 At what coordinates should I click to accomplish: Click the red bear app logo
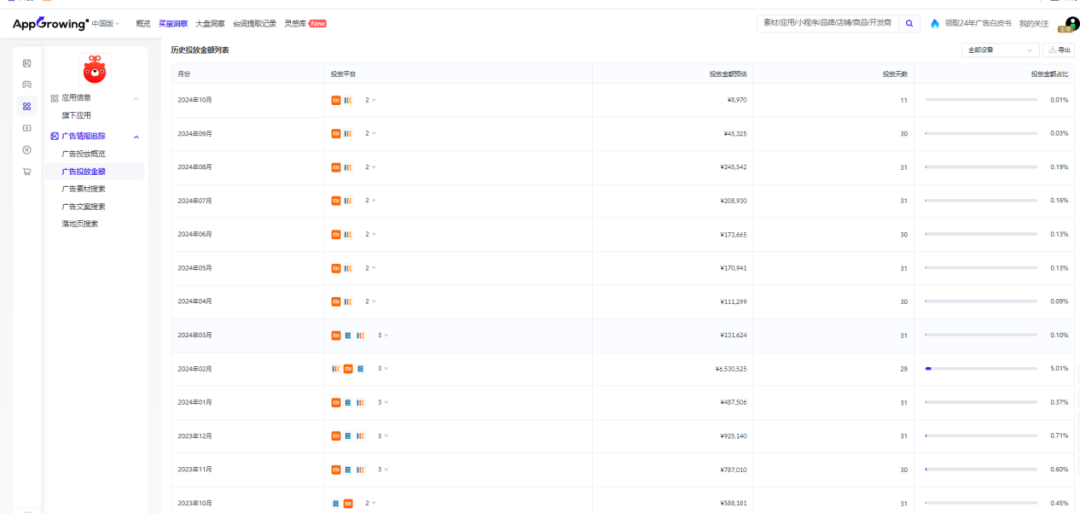point(94,70)
